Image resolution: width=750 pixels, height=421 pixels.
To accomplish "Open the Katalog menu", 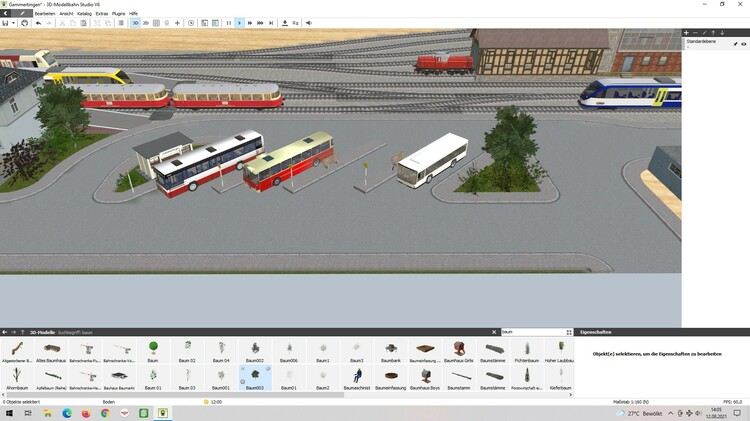I will click(85, 13).
